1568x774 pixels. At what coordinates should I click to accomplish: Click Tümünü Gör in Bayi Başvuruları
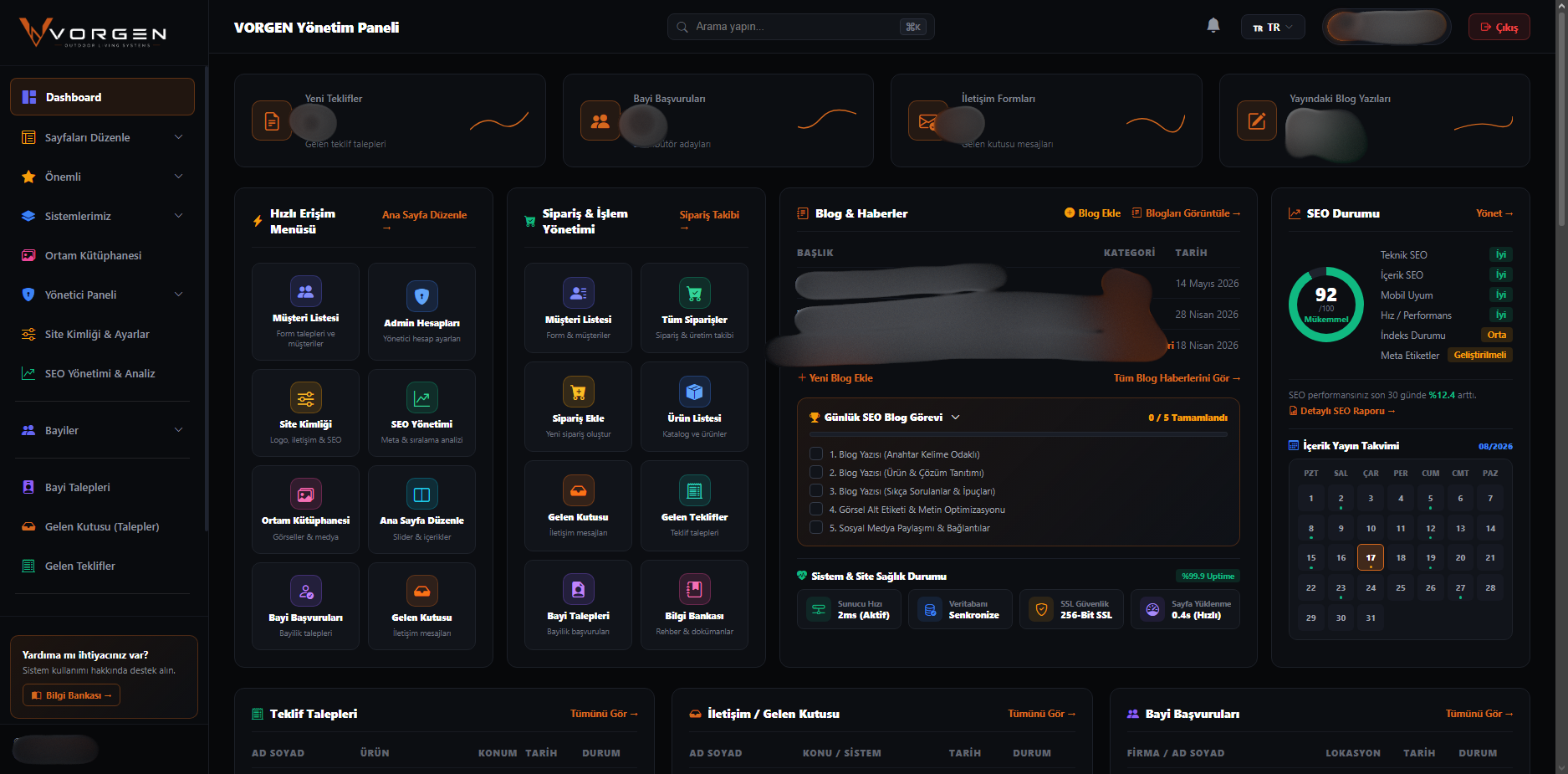[x=1479, y=714]
